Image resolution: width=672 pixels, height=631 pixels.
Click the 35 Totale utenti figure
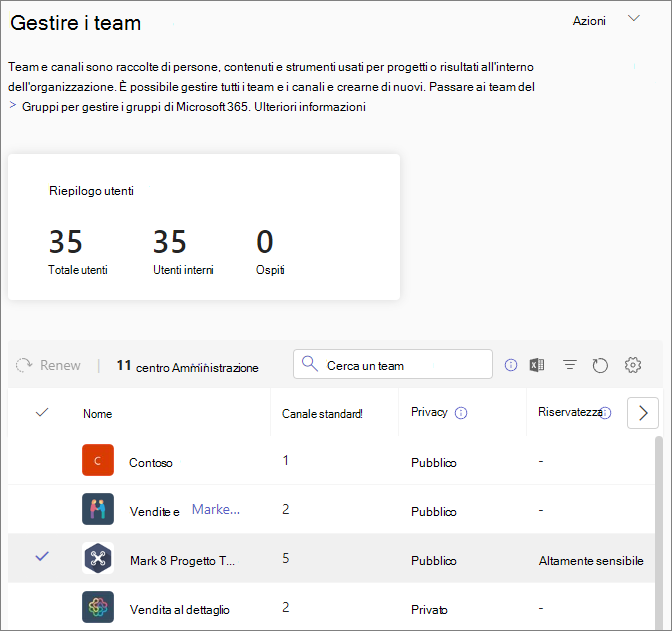(x=65, y=241)
